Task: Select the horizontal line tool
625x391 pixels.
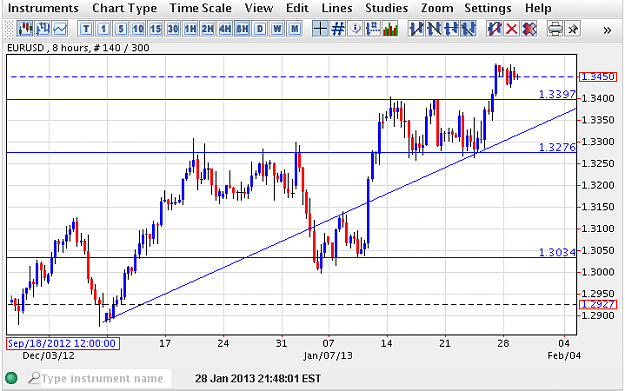Action: (x=451, y=29)
